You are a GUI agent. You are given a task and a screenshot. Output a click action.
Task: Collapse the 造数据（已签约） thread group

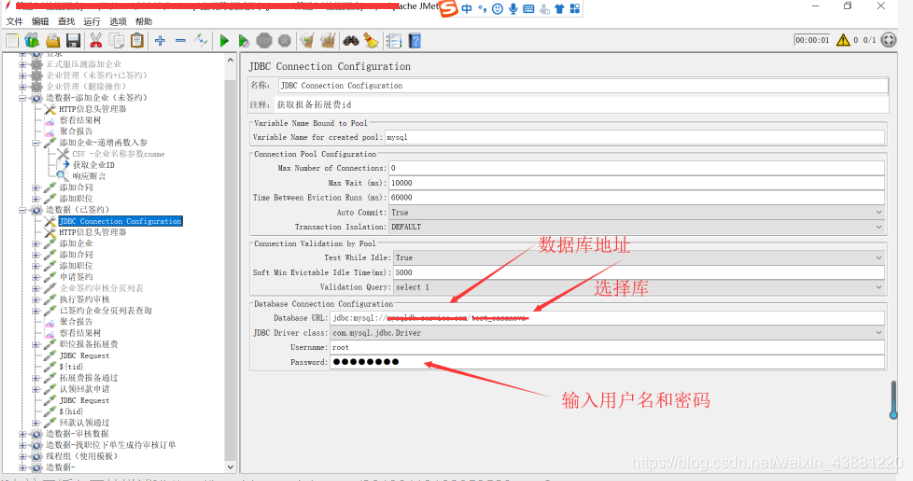23,210
